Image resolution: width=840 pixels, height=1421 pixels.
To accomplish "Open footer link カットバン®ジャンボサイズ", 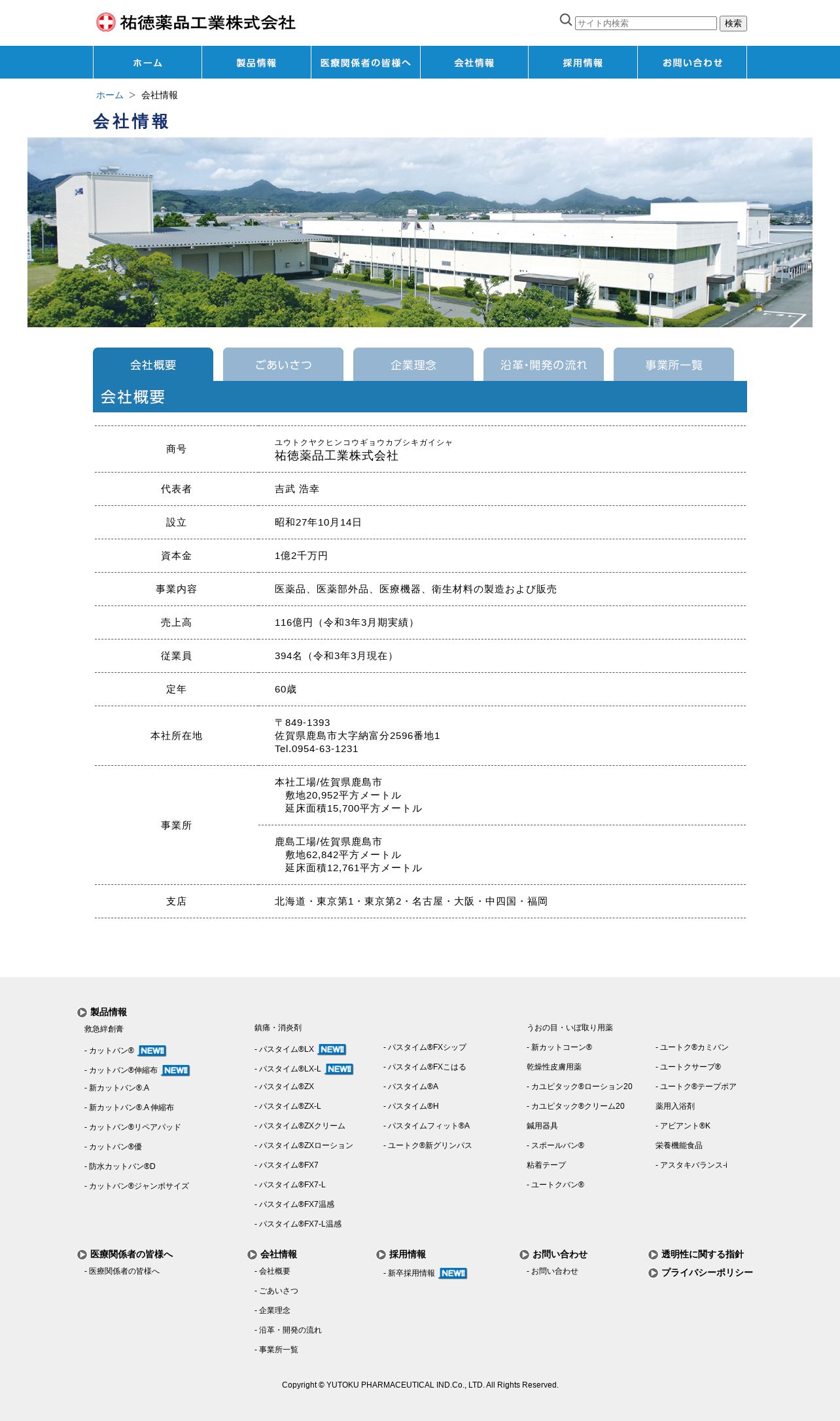I will pos(137,1186).
